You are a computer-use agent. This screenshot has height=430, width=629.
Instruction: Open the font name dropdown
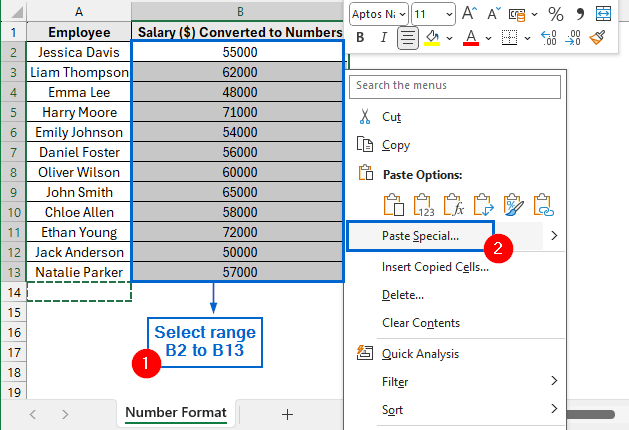[402, 14]
